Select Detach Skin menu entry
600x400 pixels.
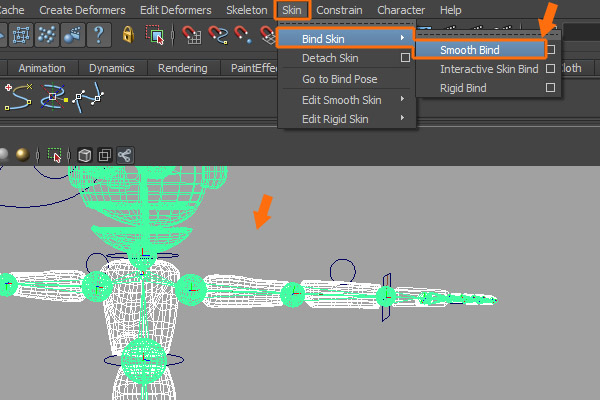[330, 58]
